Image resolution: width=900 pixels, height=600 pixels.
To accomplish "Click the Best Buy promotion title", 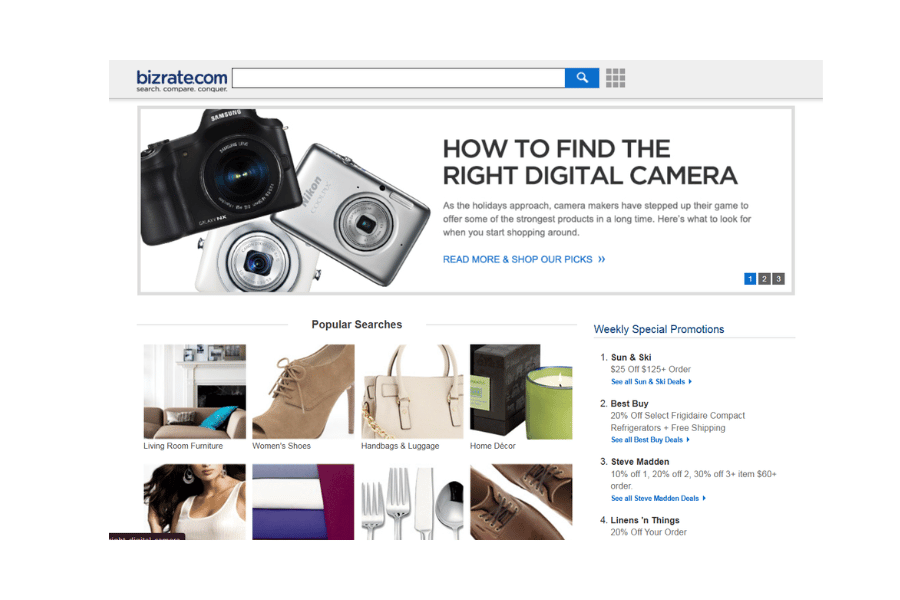I will [x=629, y=404].
